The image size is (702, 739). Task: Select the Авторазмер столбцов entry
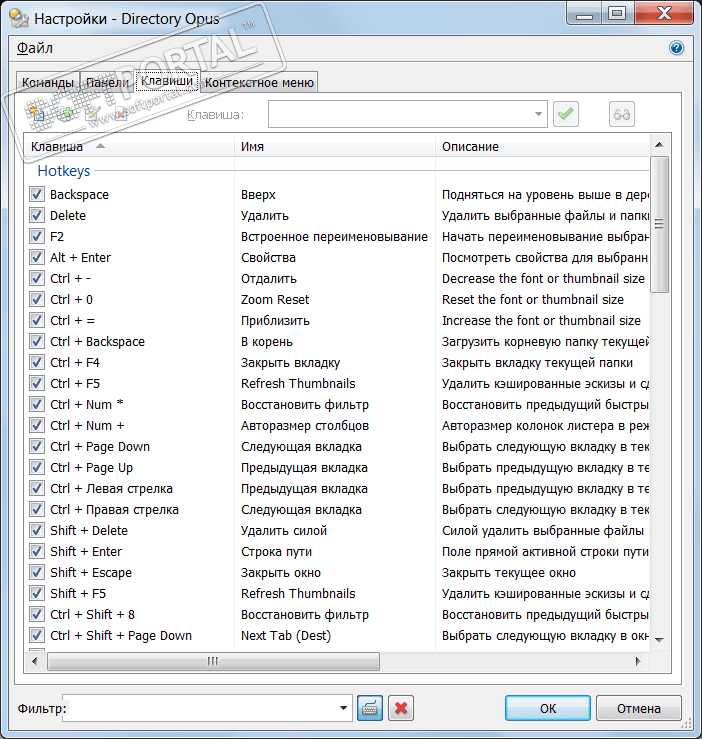pyautogui.click(x=305, y=426)
